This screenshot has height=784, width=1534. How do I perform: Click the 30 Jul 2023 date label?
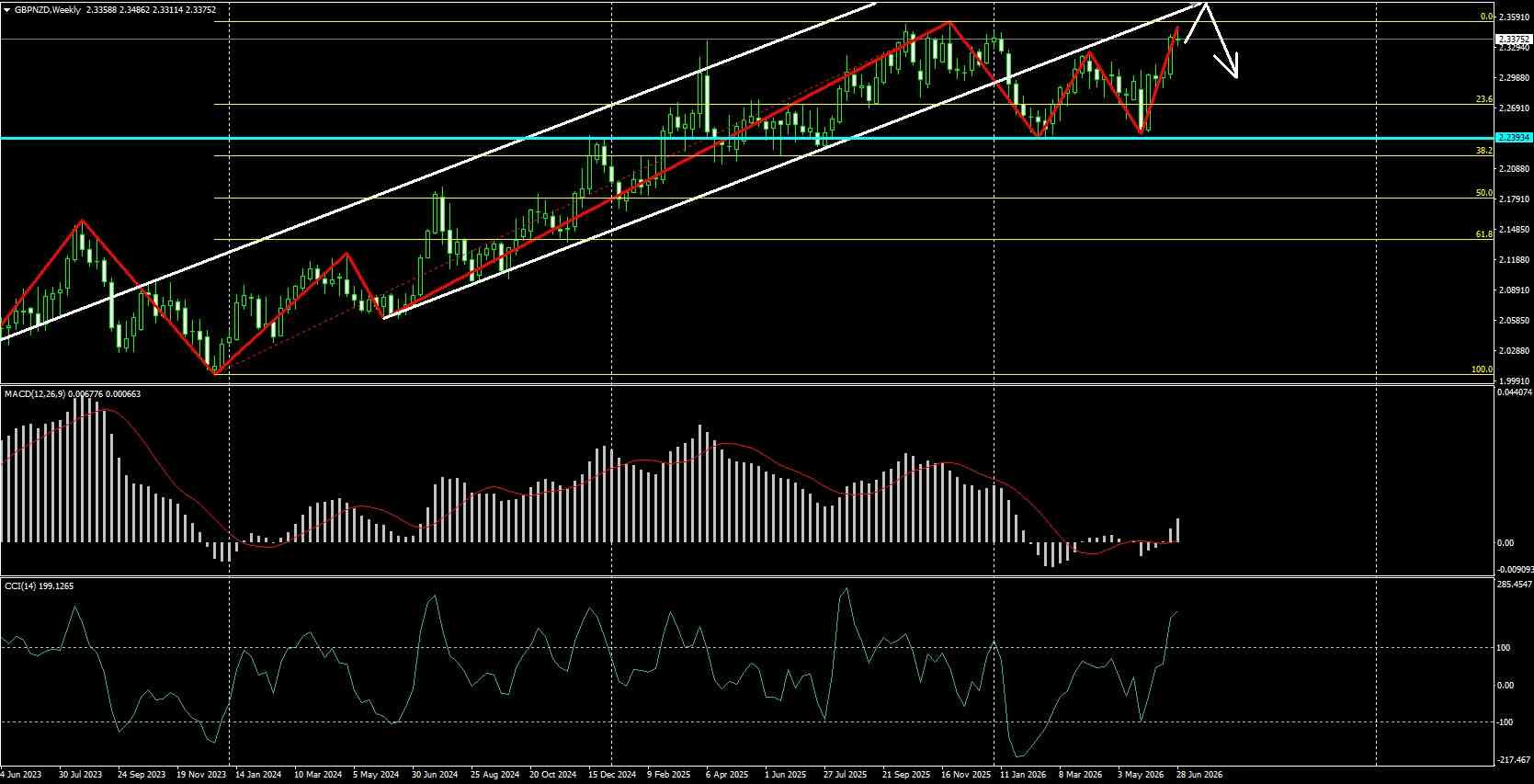(x=81, y=775)
